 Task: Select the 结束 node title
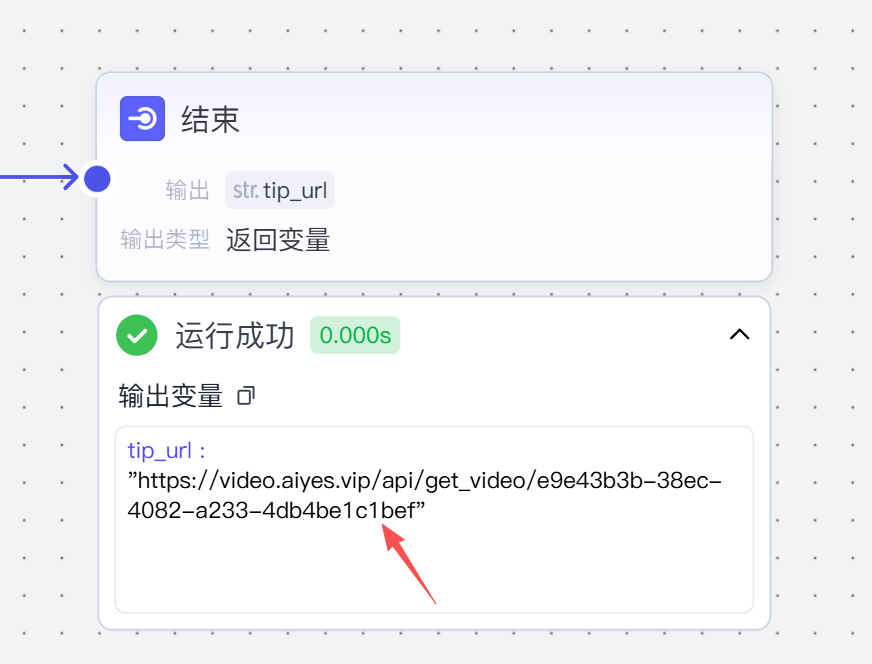(210, 119)
